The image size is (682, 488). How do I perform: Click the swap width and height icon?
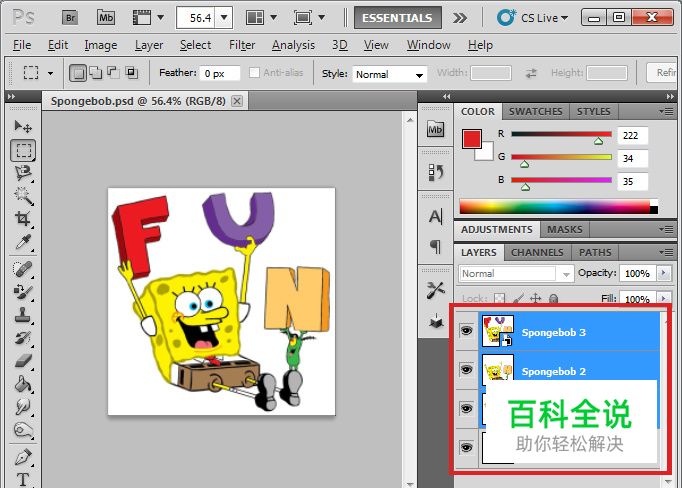click(531, 73)
